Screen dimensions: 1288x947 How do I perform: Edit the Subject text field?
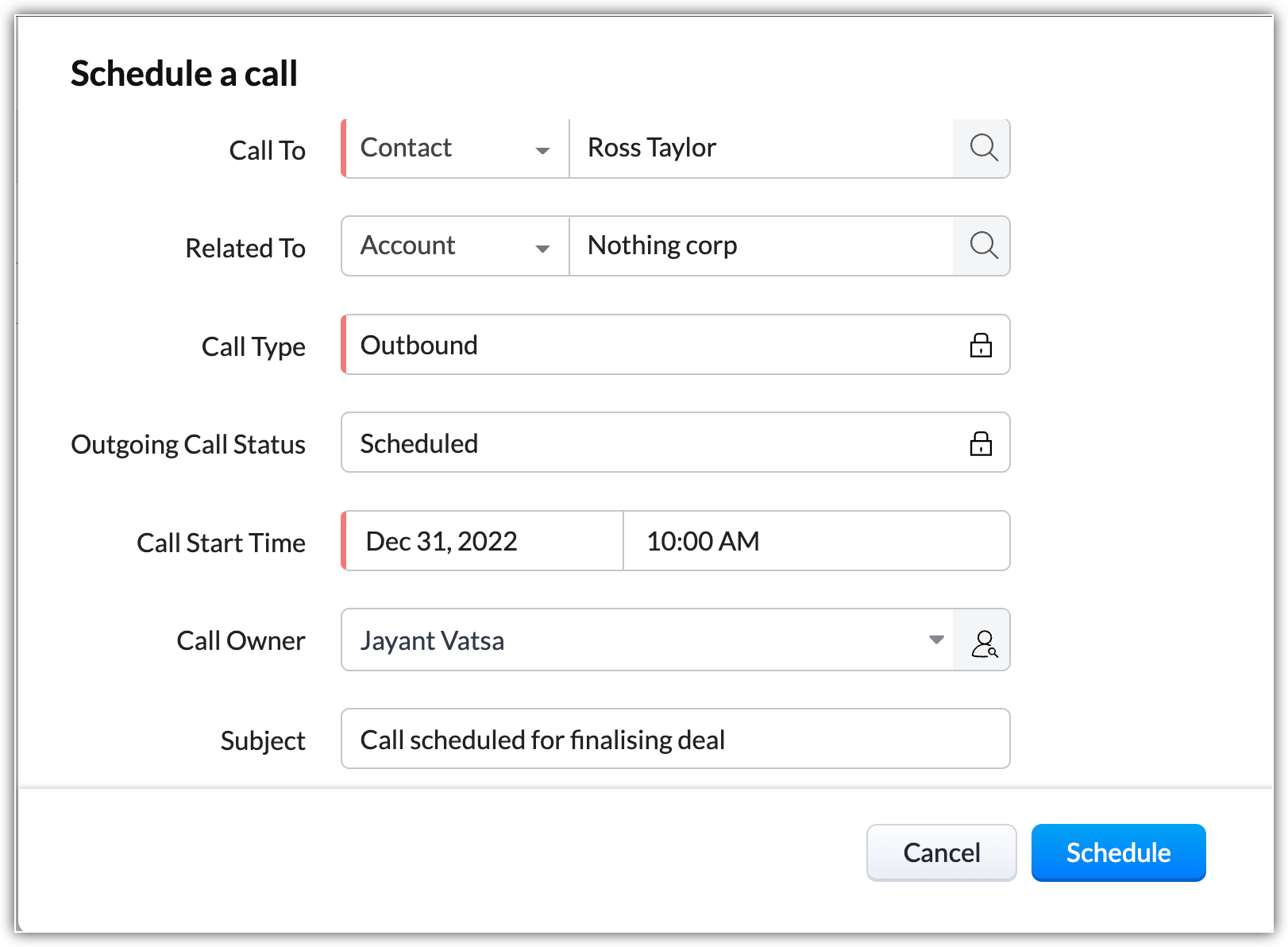click(675, 740)
